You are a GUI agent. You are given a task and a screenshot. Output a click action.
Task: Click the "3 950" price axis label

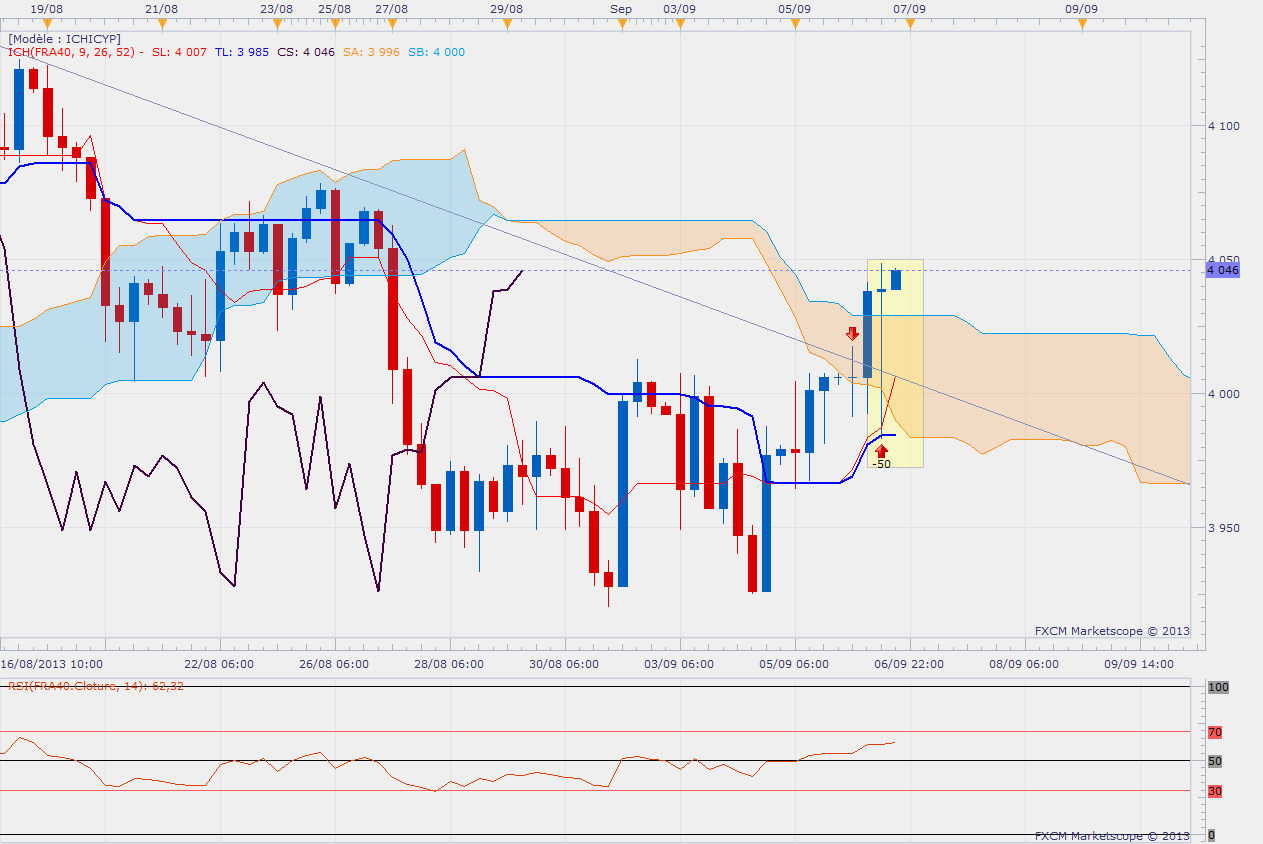[x=1224, y=528]
